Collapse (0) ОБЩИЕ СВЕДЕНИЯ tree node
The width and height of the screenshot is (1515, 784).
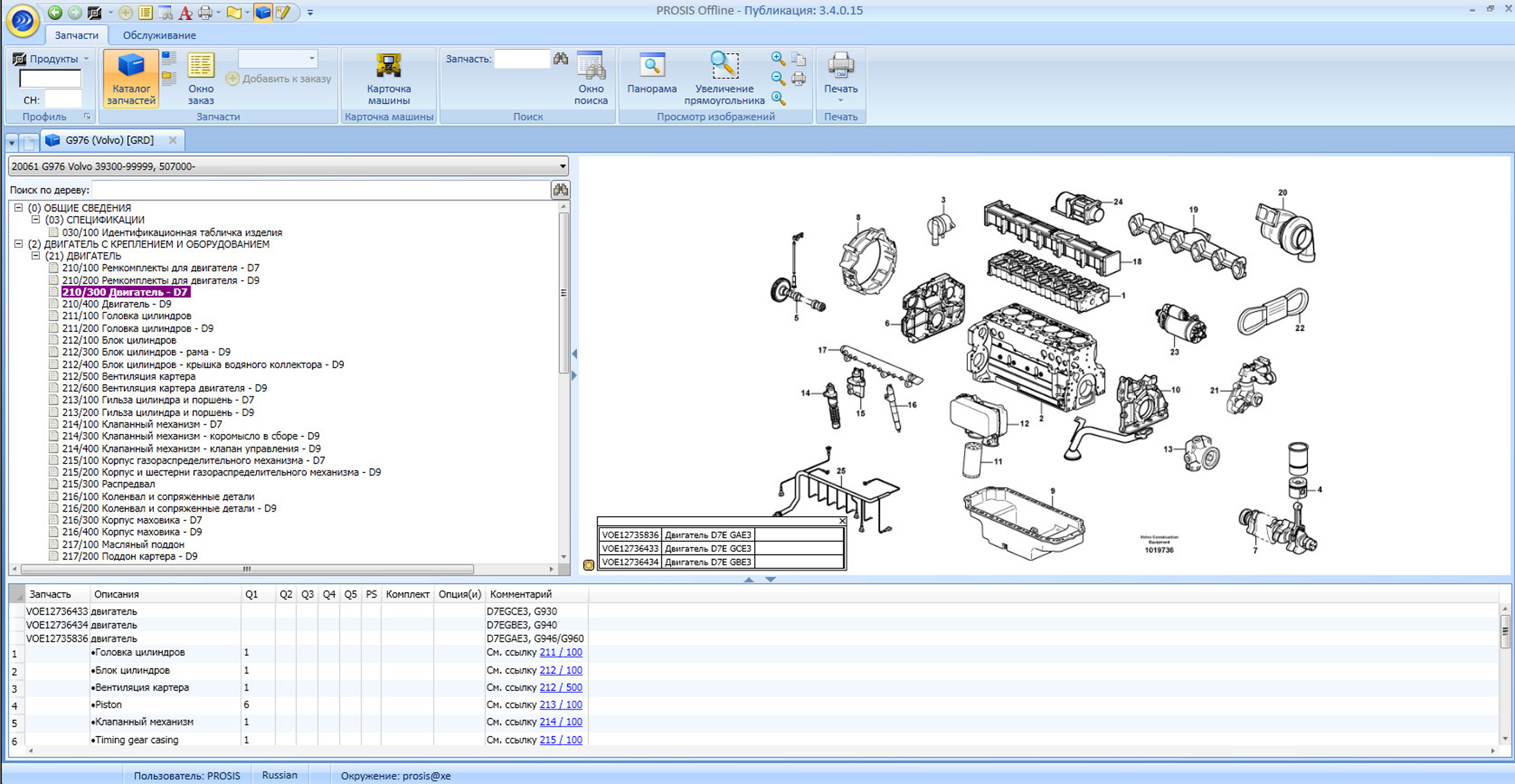coord(19,208)
